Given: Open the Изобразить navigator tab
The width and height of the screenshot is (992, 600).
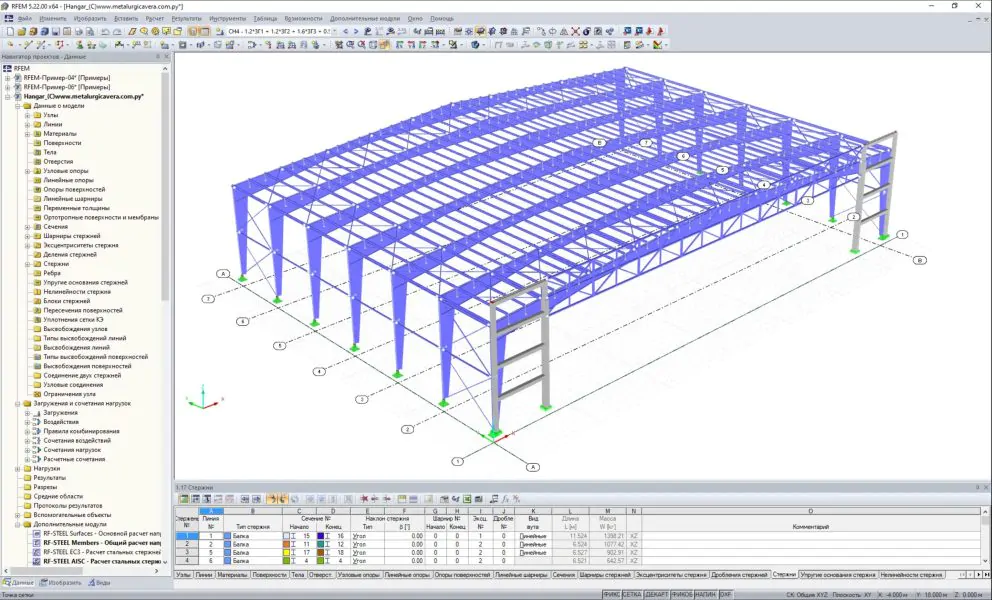Looking at the screenshot, I should tap(61, 582).
